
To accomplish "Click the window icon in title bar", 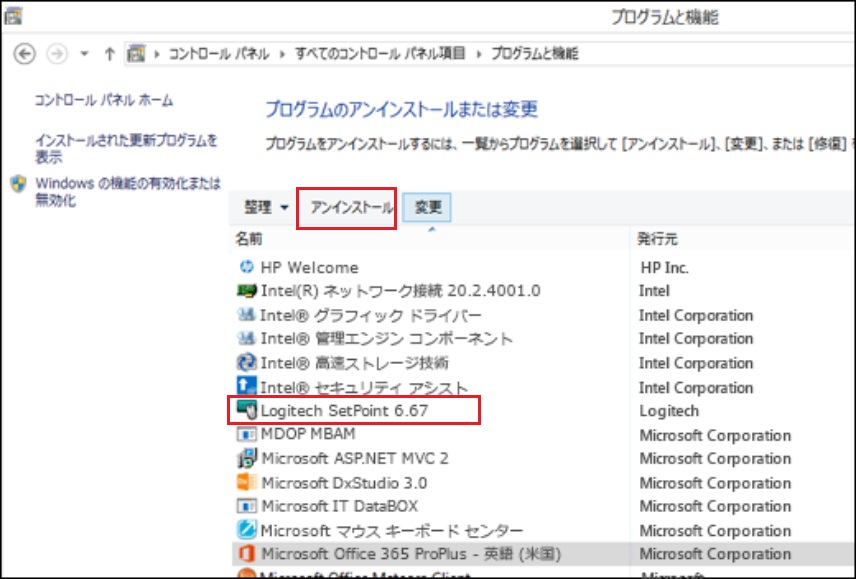I will coord(13,16).
